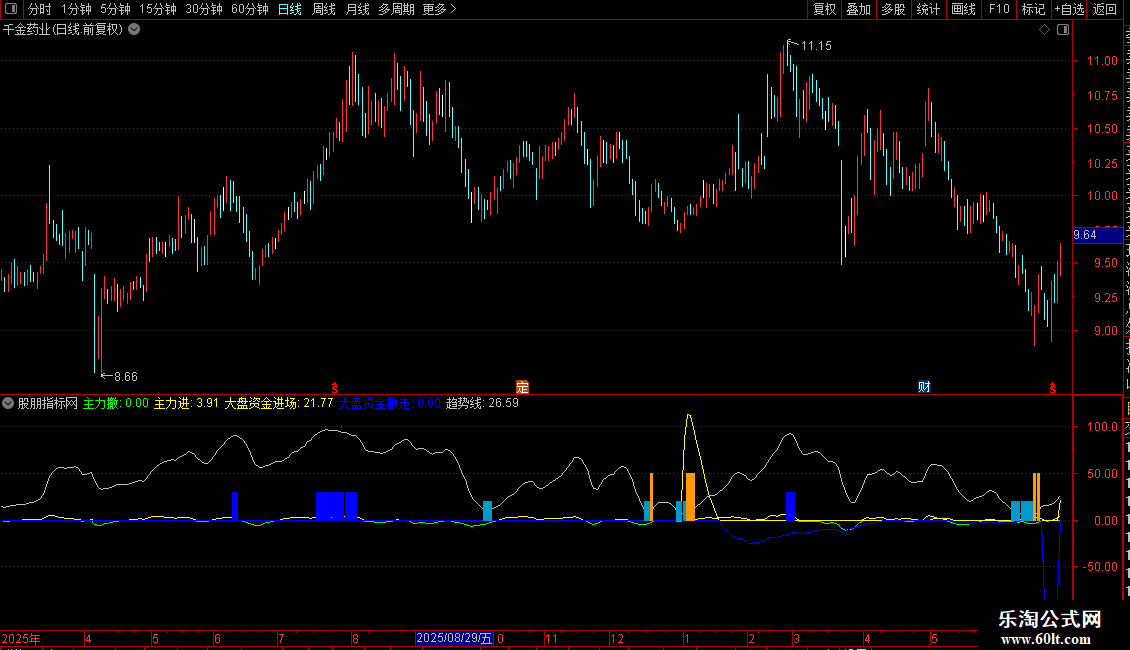The image size is (1130, 650).
Task: Switch to 月线 monthly chart
Action: pos(357,9)
